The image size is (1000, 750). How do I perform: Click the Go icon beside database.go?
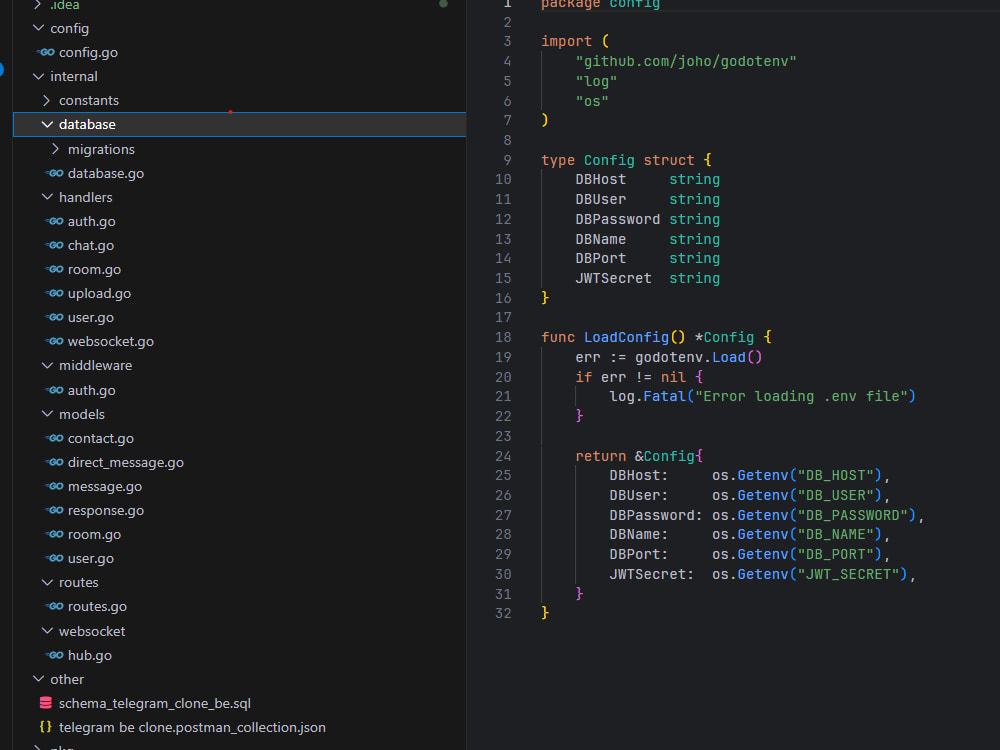[x=55, y=173]
